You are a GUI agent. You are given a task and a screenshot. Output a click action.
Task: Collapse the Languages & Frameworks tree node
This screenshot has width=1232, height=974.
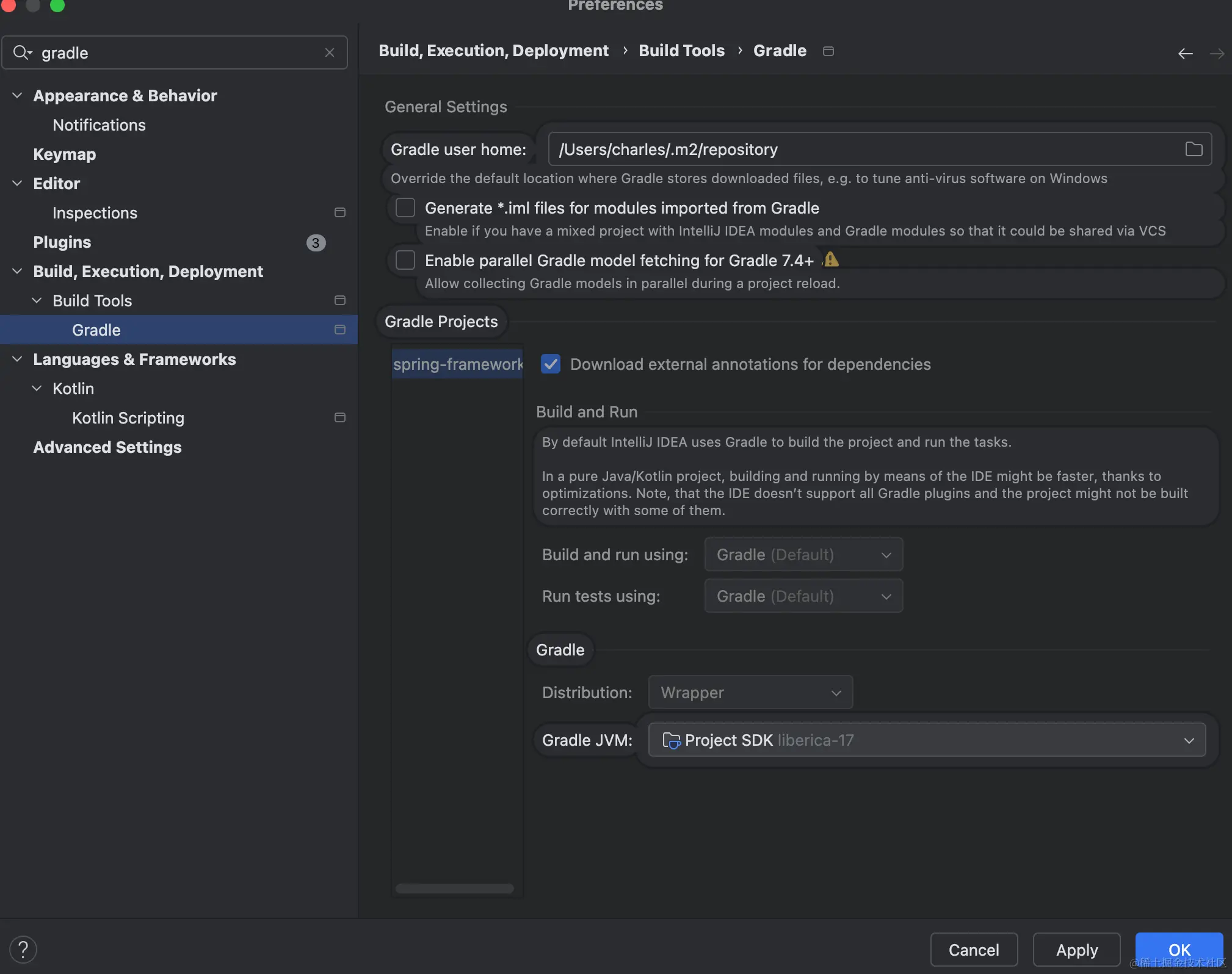click(17, 359)
